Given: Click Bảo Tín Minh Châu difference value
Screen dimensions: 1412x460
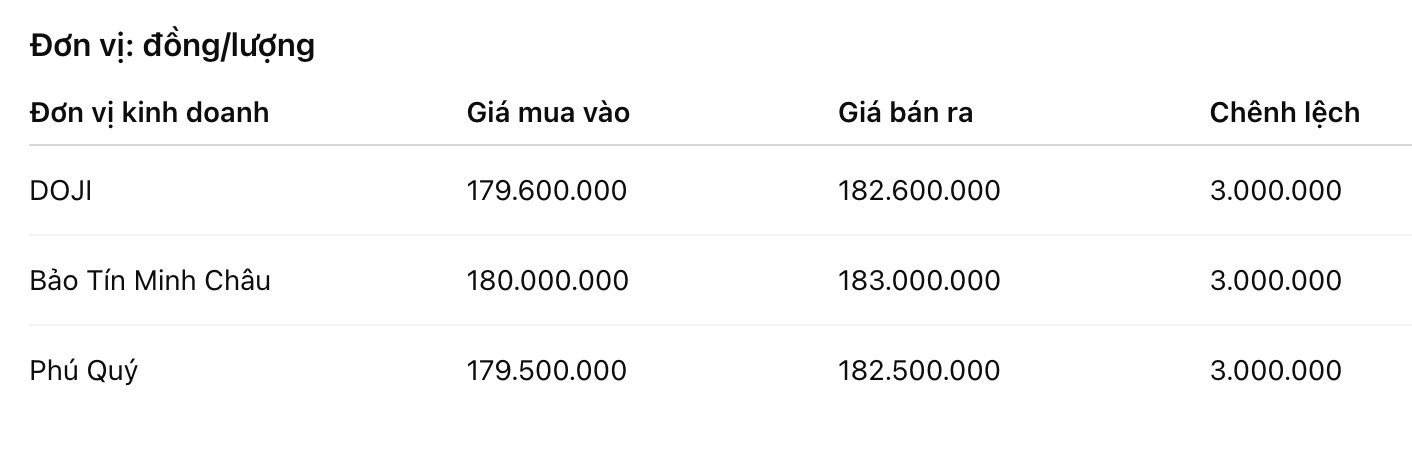Looking at the screenshot, I should [1275, 280].
